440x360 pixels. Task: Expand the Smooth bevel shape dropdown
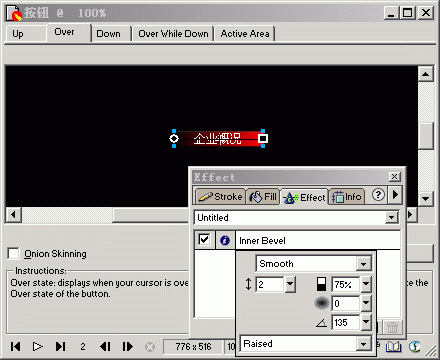364,264
